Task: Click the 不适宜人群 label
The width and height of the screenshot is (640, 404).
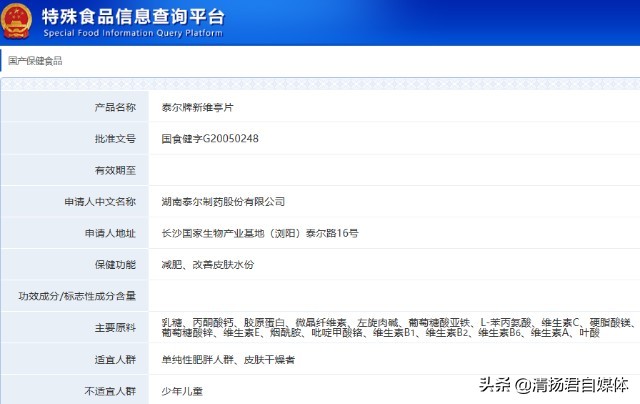Action: (x=110, y=391)
